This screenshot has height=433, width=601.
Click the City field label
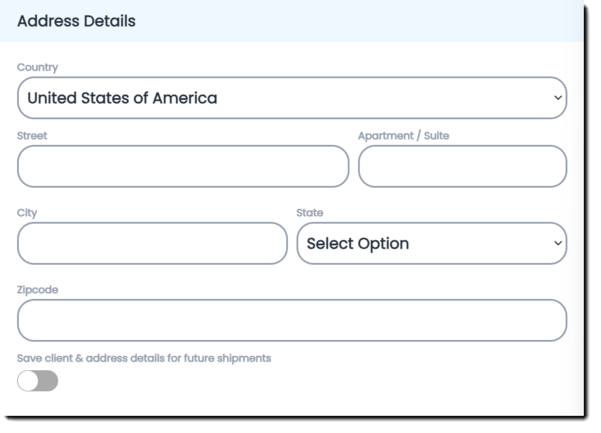[27, 213]
